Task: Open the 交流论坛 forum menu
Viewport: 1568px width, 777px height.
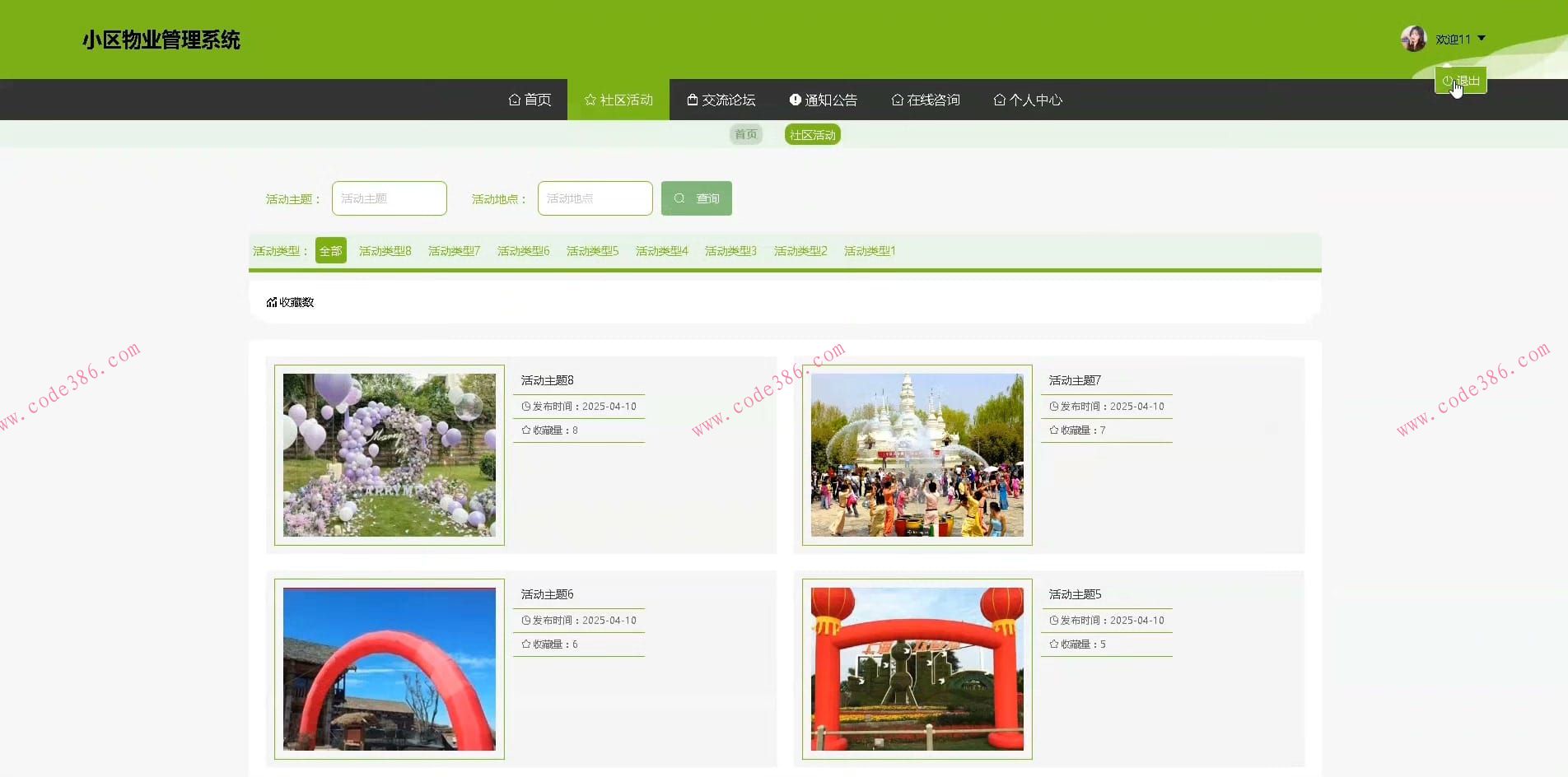Action: coord(721,100)
